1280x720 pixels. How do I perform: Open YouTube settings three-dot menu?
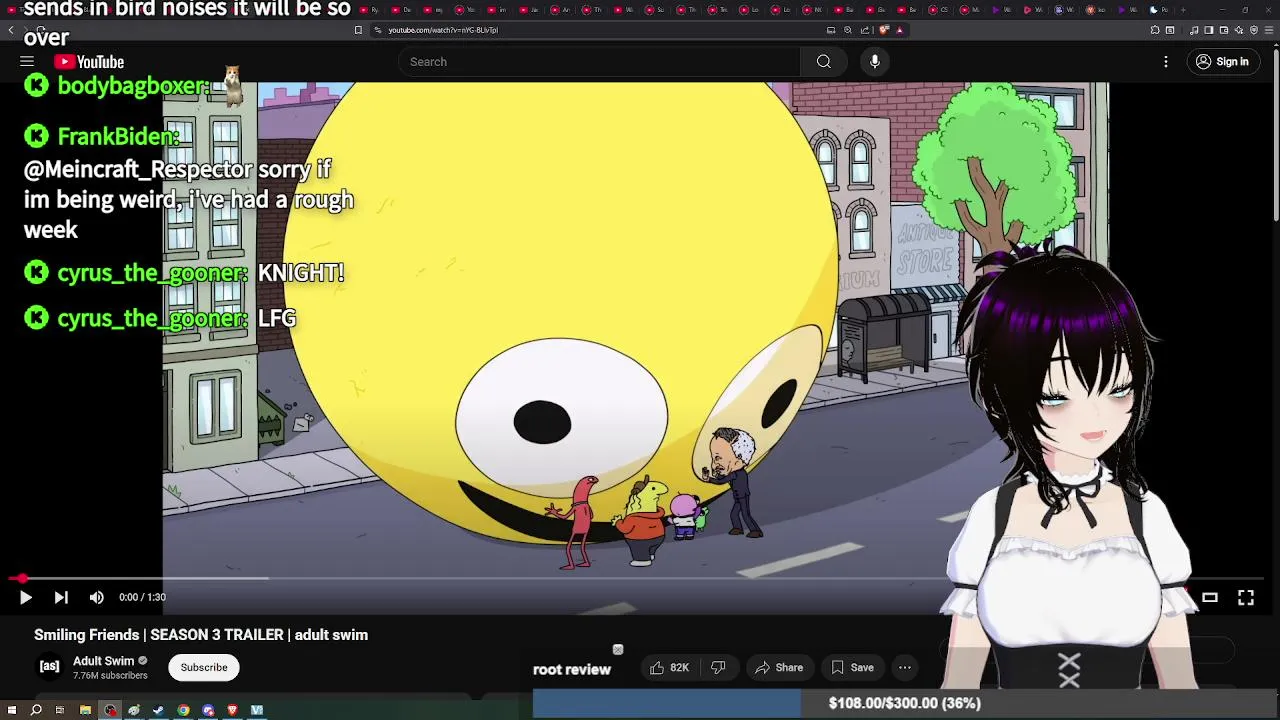1166,62
